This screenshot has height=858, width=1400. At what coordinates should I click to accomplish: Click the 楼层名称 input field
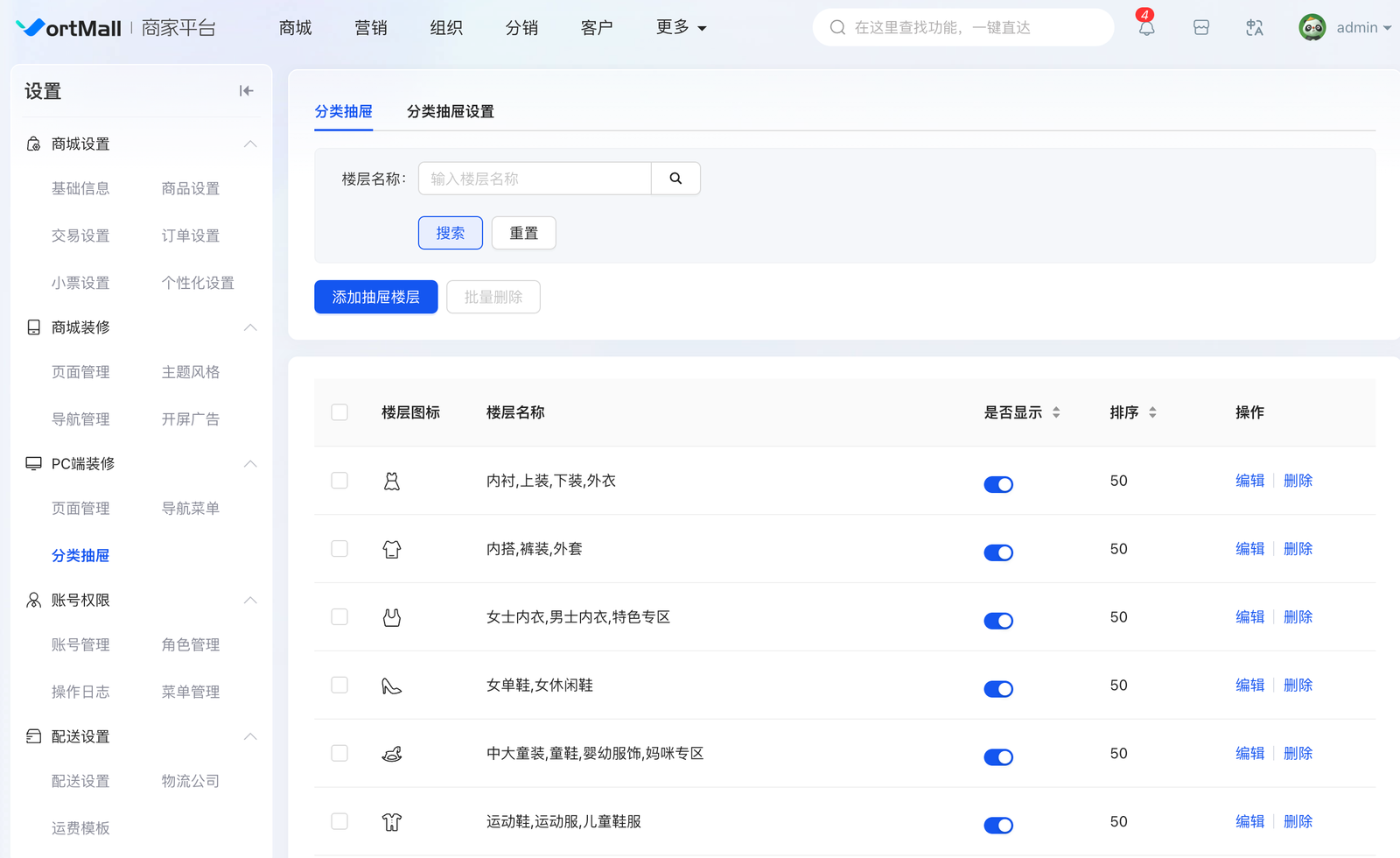click(535, 179)
